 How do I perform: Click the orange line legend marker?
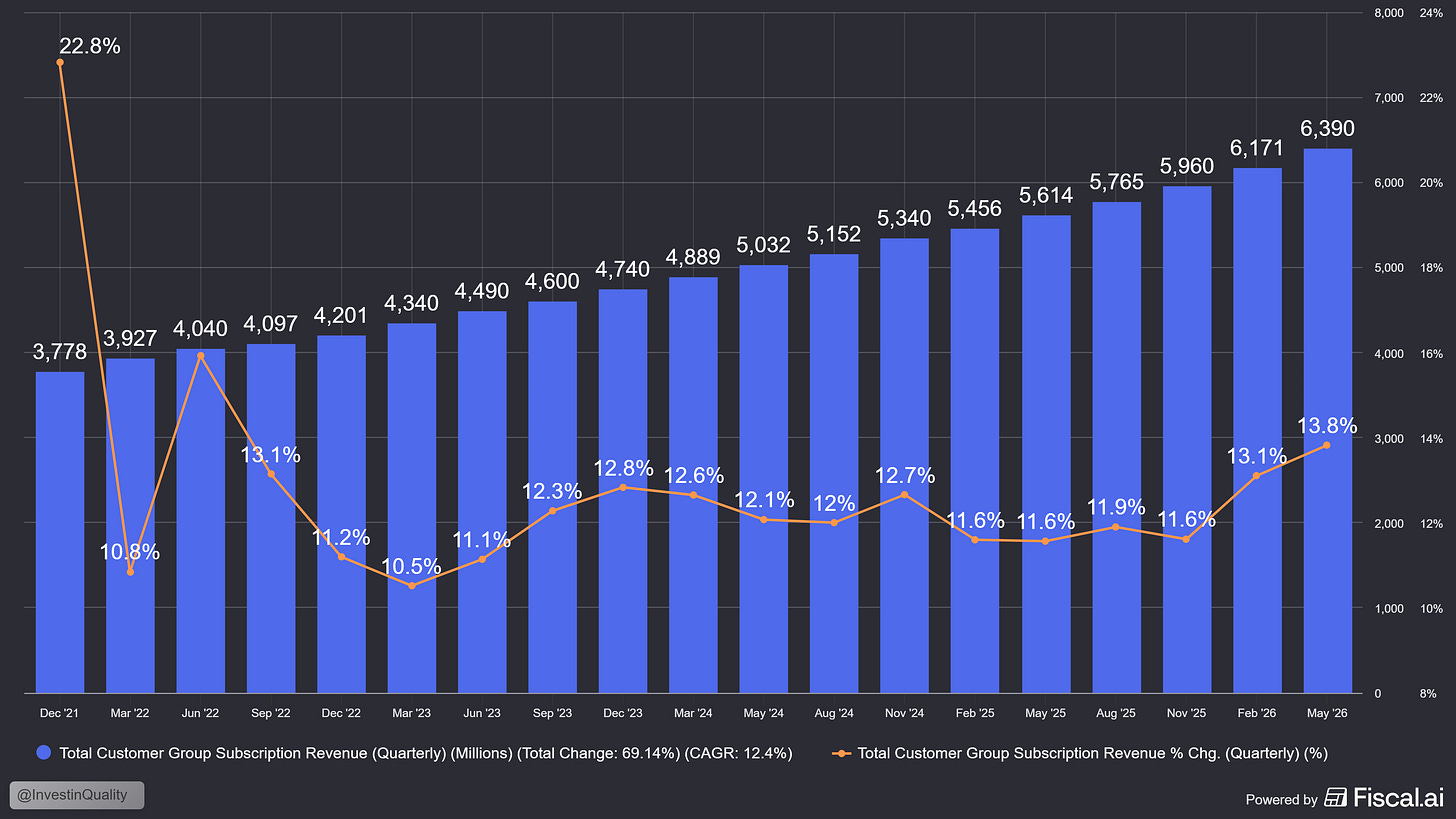click(x=841, y=753)
